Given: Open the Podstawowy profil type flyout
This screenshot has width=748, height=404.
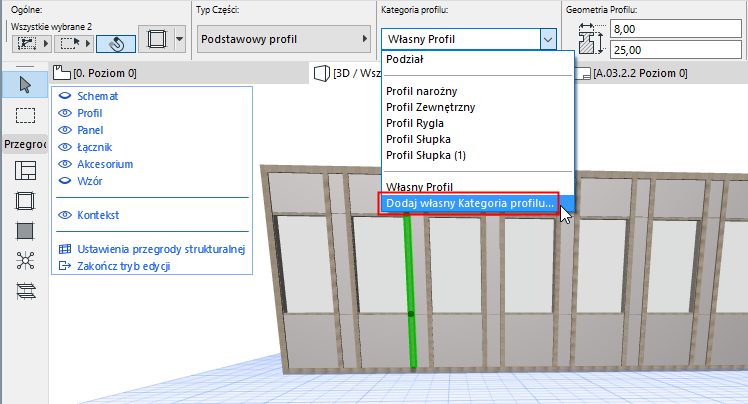Looking at the screenshot, I should [284, 39].
